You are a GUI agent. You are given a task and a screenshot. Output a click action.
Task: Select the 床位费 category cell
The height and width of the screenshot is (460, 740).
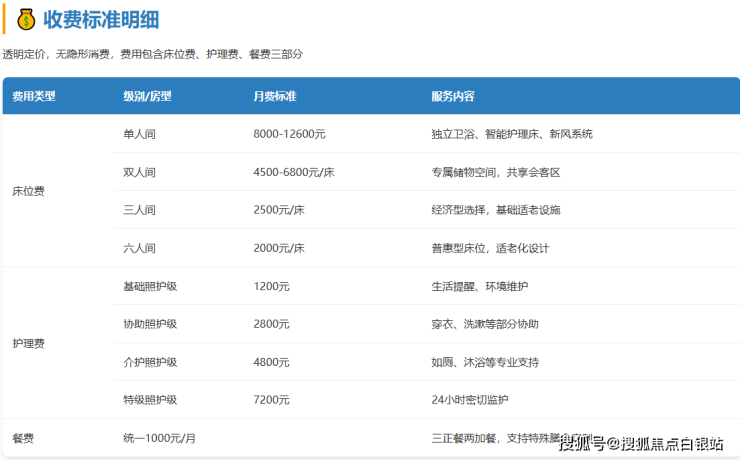click(x=28, y=191)
